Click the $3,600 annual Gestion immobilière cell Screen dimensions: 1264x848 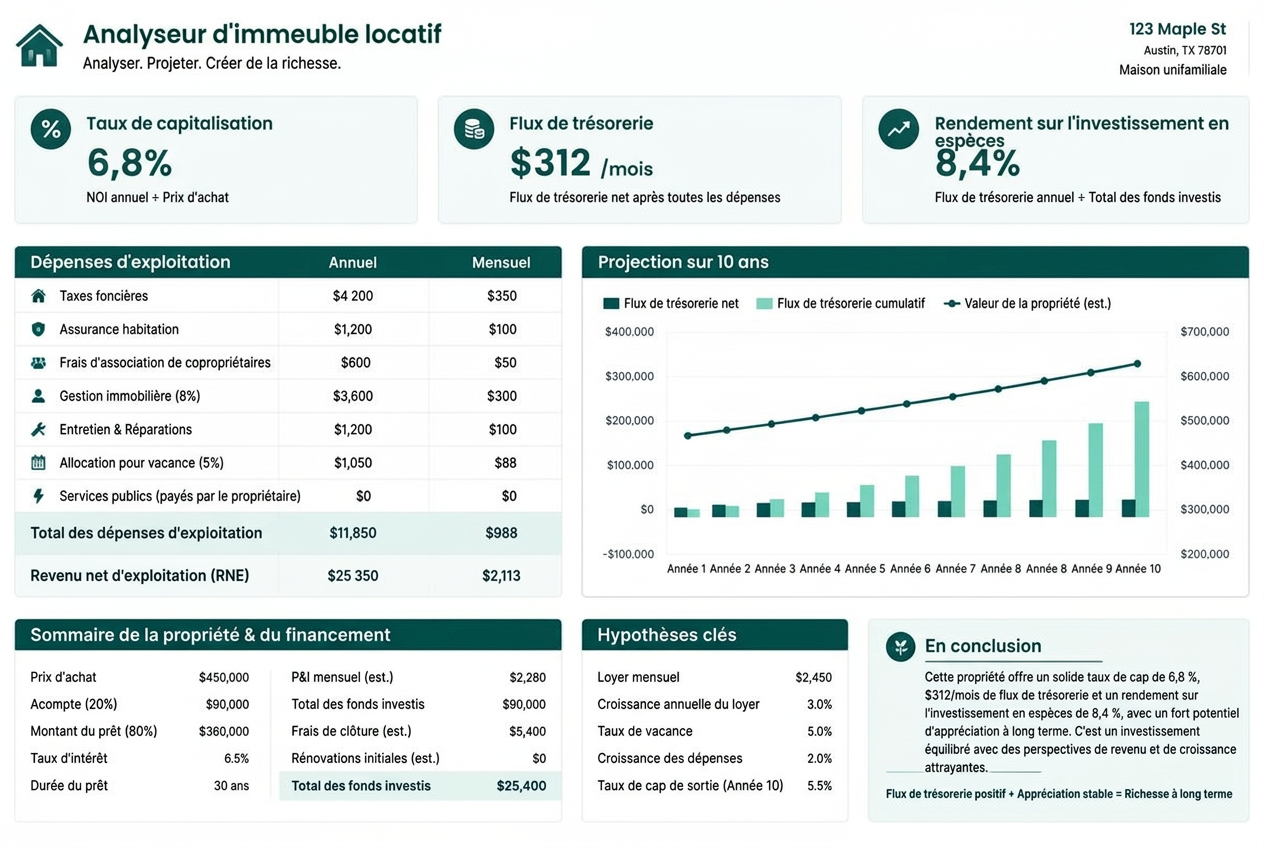pyautogui.click(x=353, y=396)
